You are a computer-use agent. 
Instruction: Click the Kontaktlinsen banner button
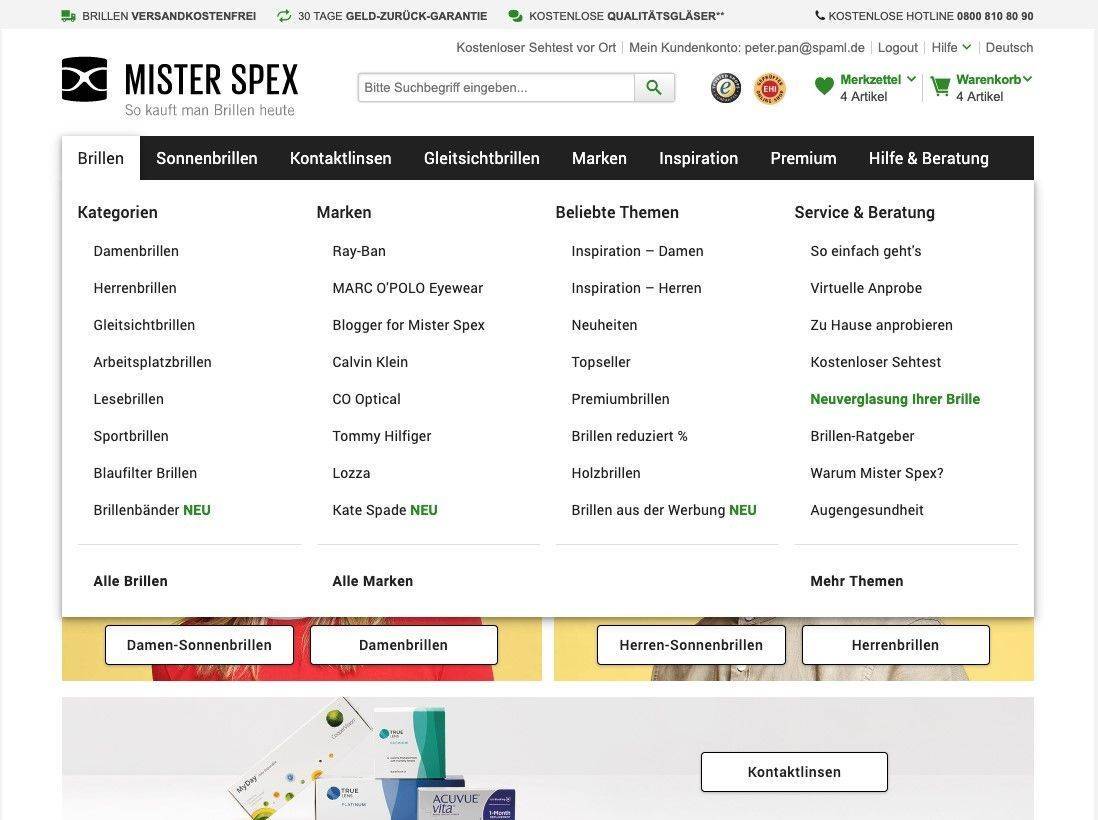tap(794, 772)
